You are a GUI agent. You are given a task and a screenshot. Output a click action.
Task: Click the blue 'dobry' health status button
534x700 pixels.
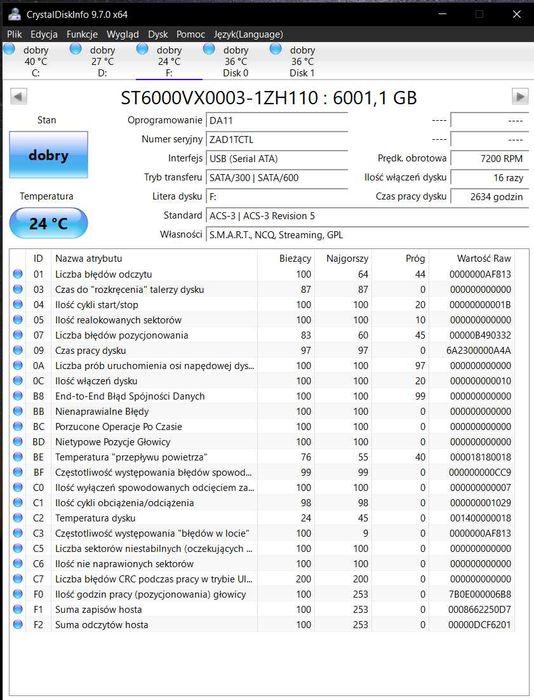tap(49, 155)
